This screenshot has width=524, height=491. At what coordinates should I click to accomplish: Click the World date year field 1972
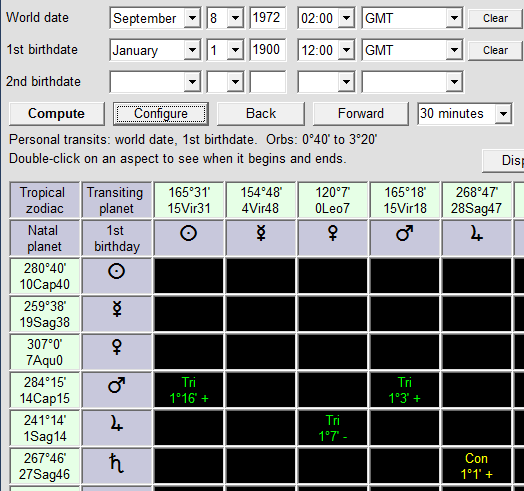click(268, 18)
